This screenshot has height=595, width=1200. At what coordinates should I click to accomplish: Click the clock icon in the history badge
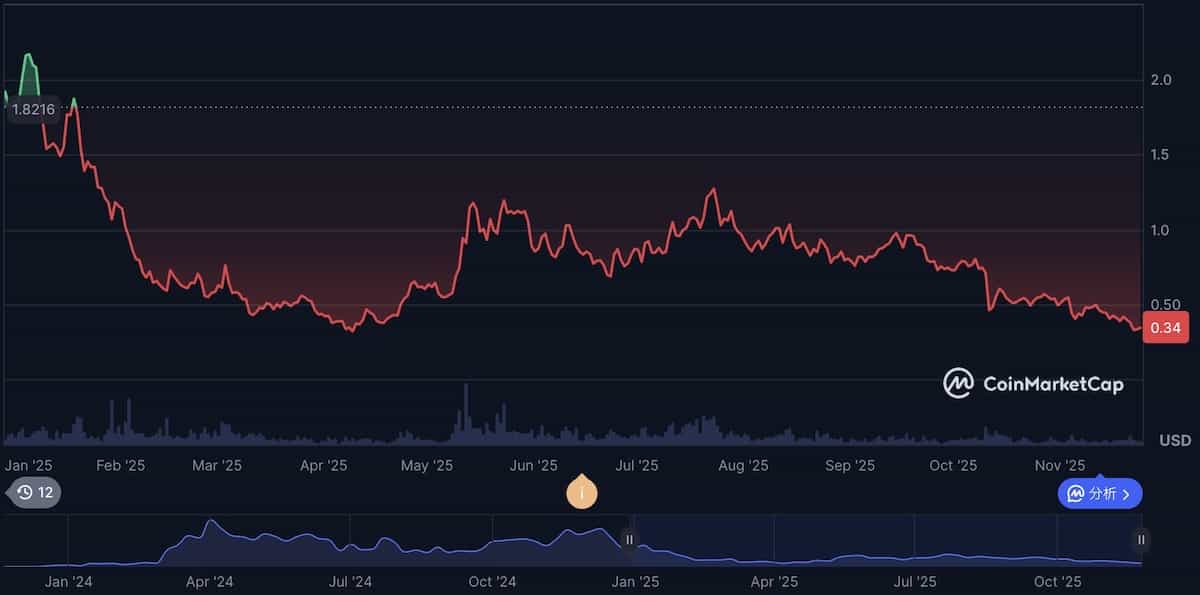click(24, 492)
